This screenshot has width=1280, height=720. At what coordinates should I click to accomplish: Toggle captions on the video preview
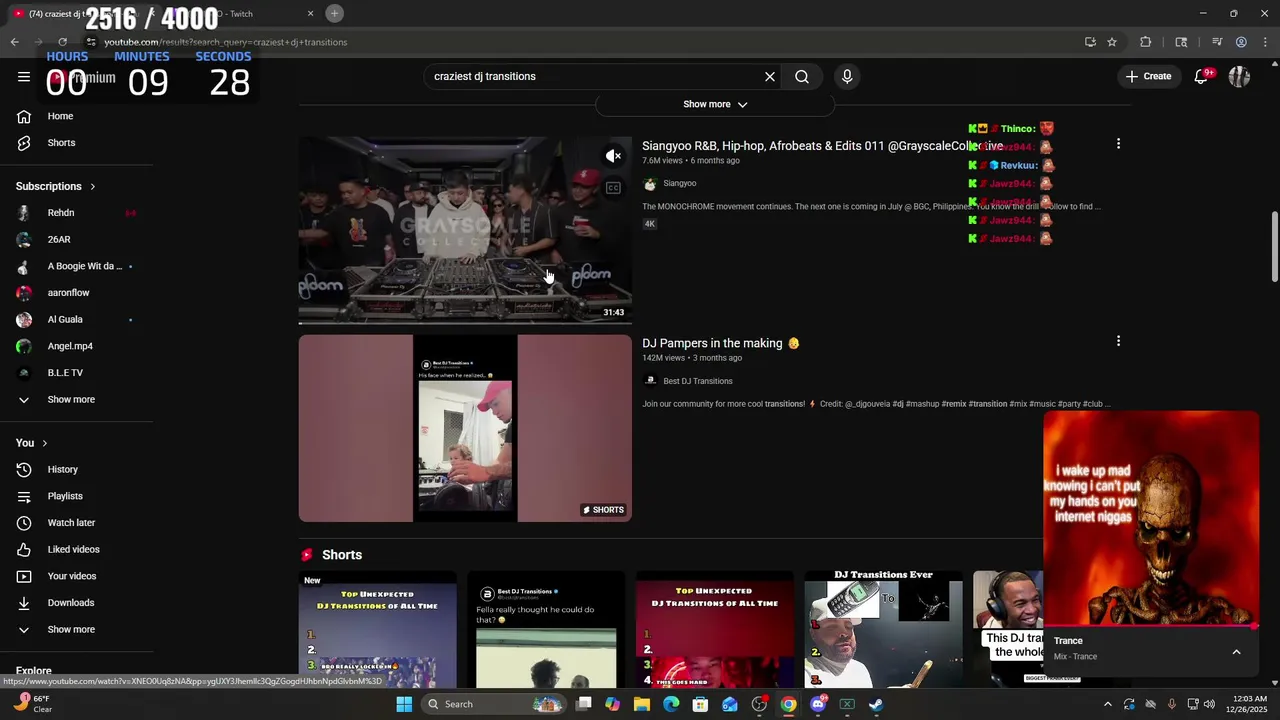pyautogui.click(x=614, y=188)
